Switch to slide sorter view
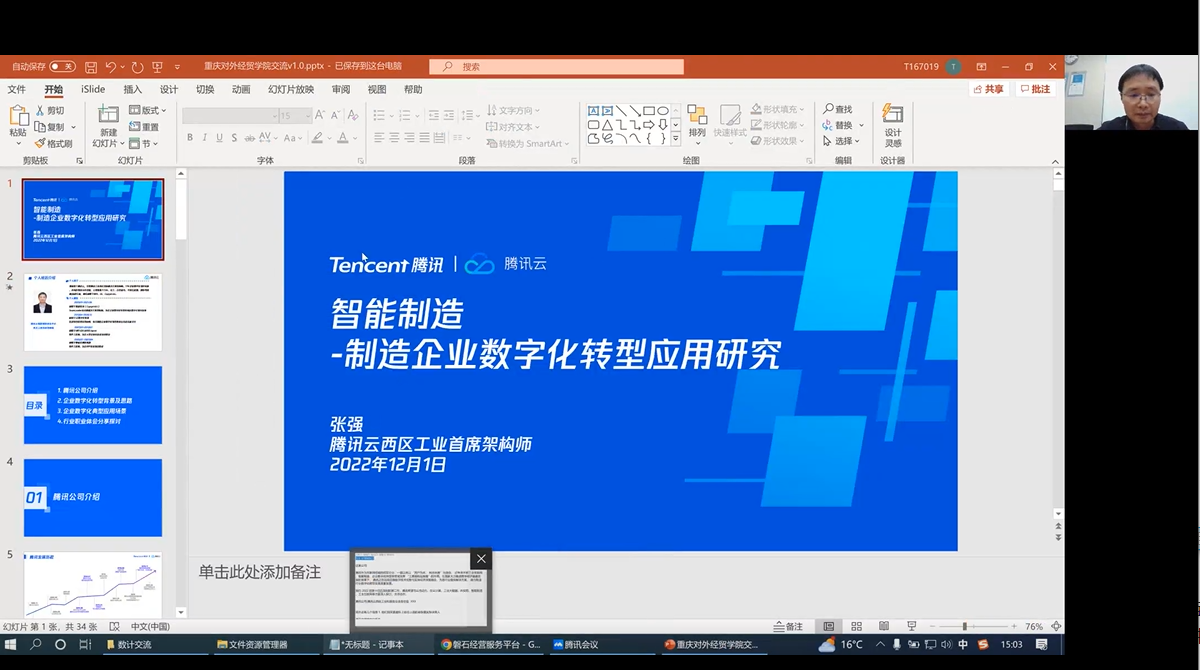This screenshot has height=670, width=1200. point(857,626)
